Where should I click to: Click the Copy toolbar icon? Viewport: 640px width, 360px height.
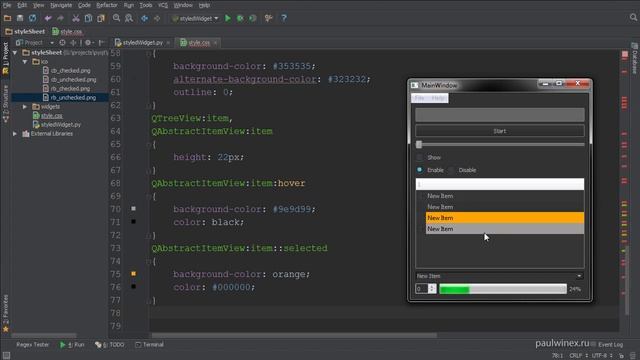tap(88, 18)
